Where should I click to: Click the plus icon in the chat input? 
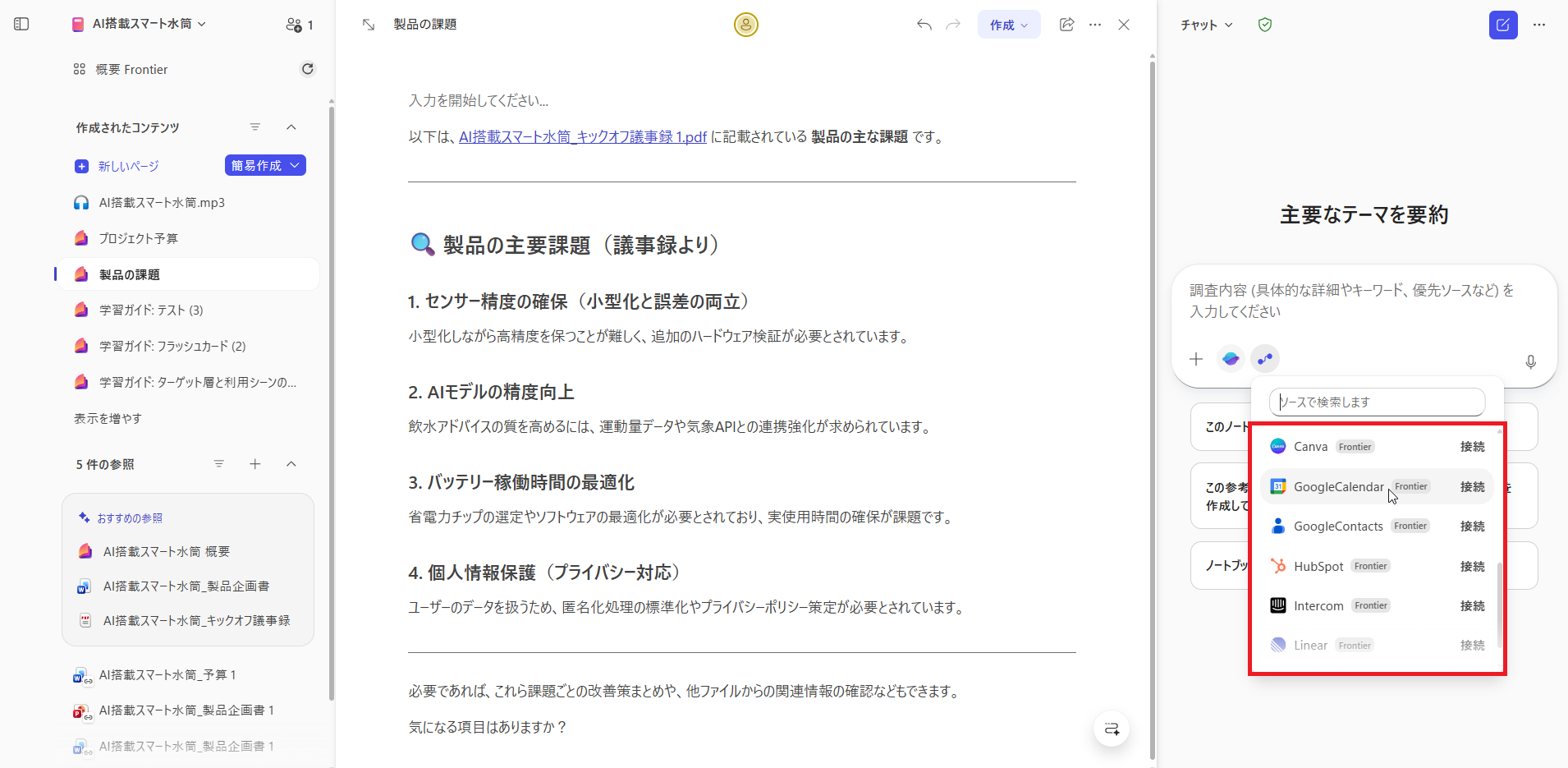1195,359
